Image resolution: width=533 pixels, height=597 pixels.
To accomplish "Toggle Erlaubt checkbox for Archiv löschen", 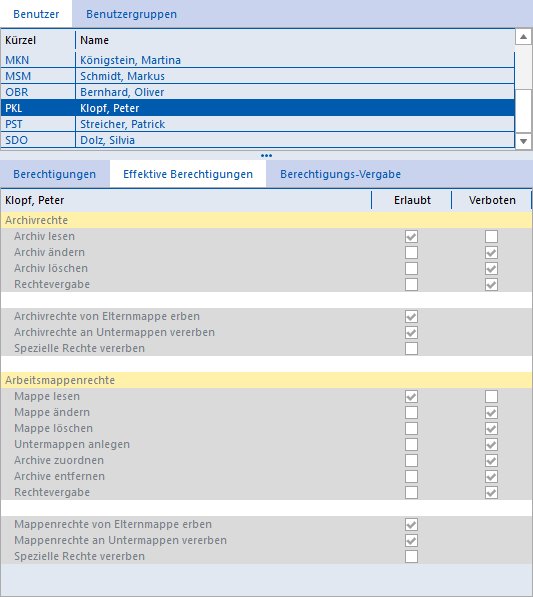I will [x=411, y=268].
